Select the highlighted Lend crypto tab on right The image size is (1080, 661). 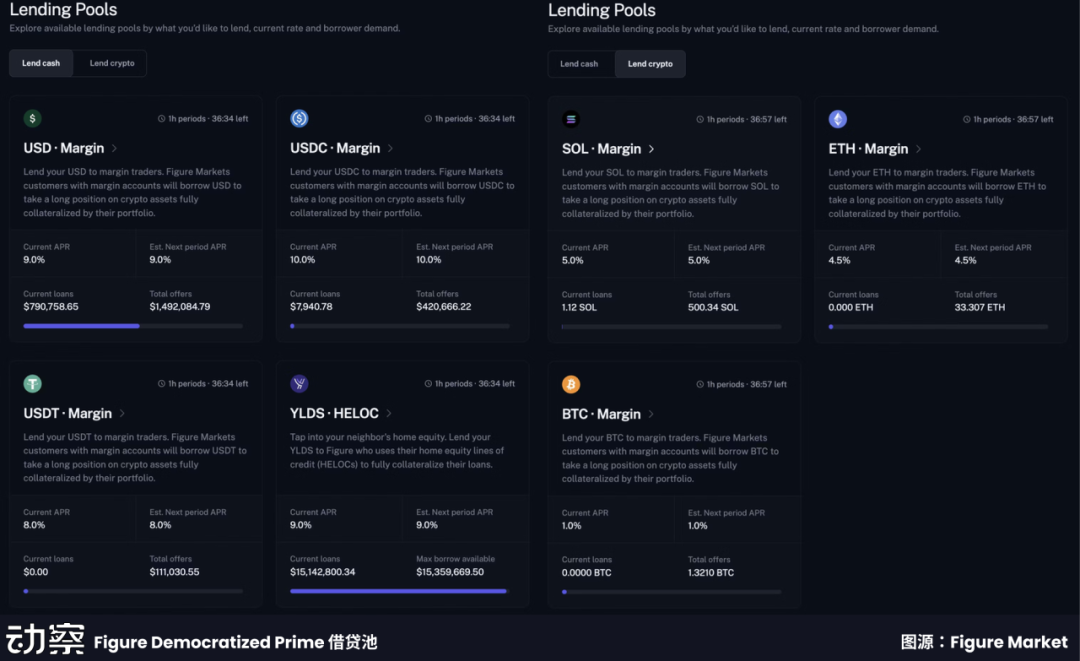650,64
